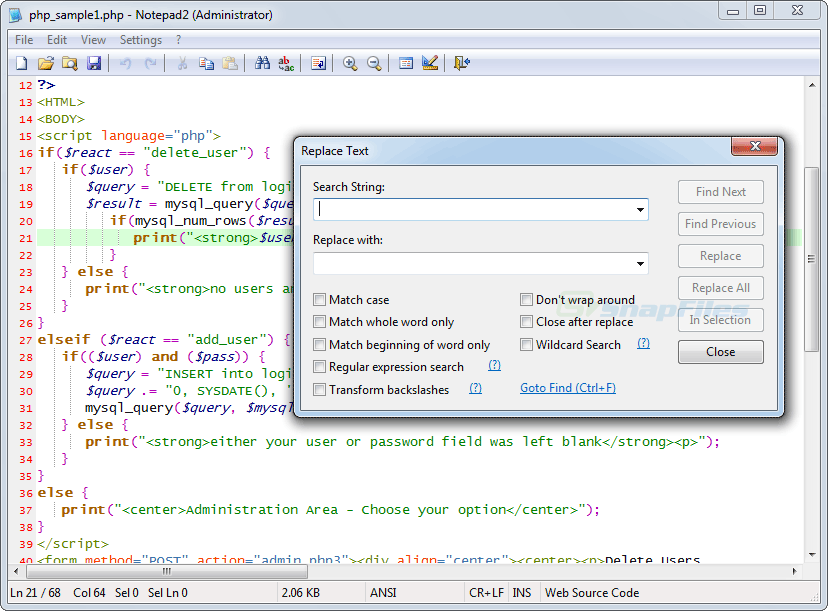Screen dimensions: 828x611
Task: Click the Paste clipboard icon
Action: click(x=230, y=63)
